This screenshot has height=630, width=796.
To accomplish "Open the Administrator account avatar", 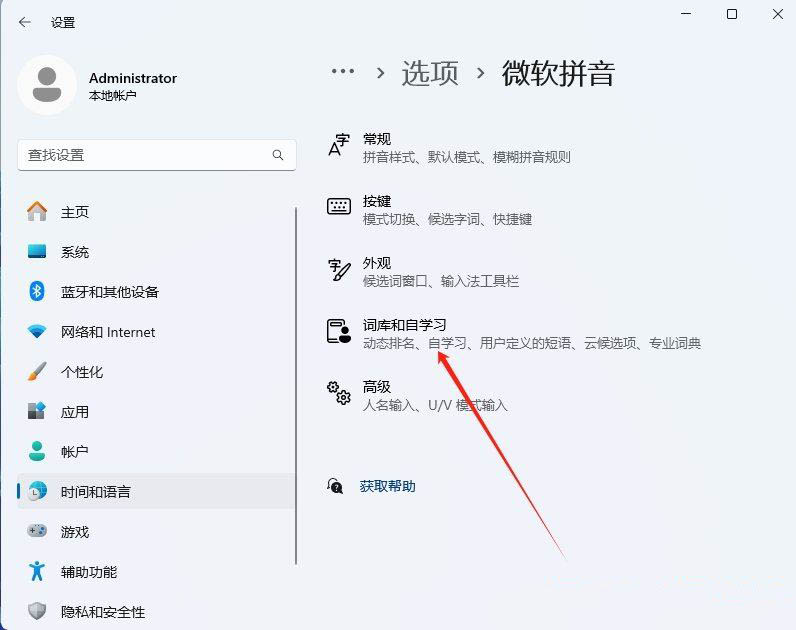I will (47, 85).
